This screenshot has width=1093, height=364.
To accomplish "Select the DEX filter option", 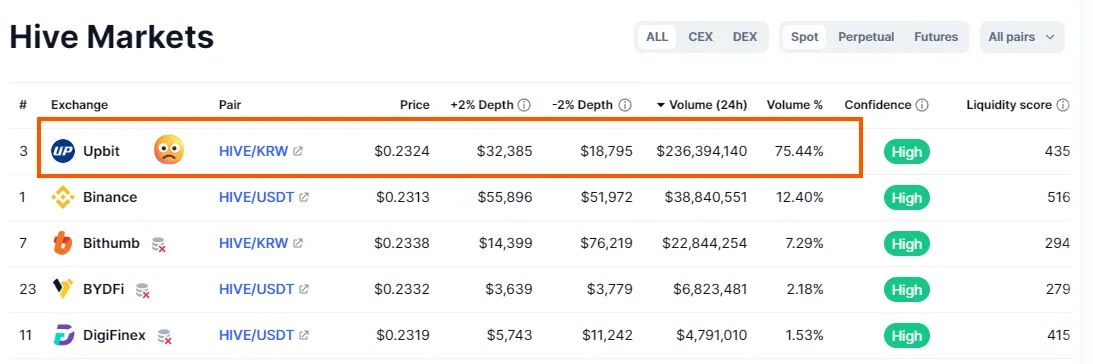I will (744, 37).
